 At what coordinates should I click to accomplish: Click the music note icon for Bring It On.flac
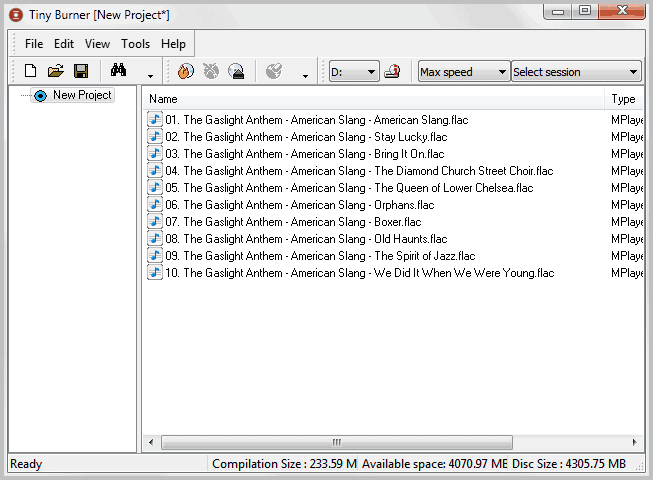coord(155,154)
